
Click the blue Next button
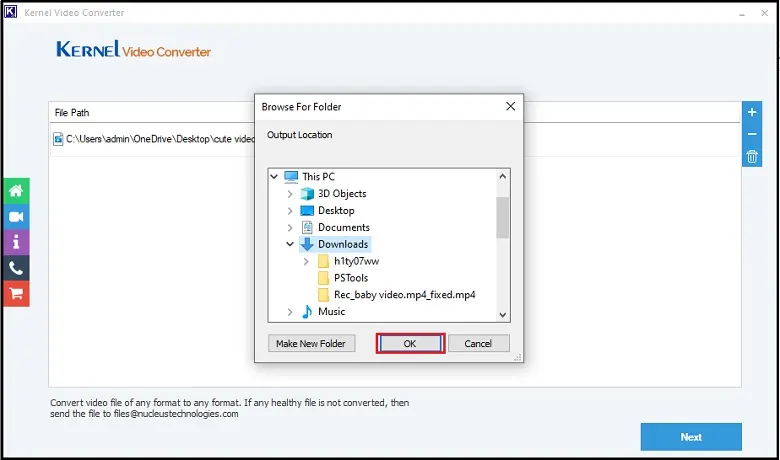(691, 437)
